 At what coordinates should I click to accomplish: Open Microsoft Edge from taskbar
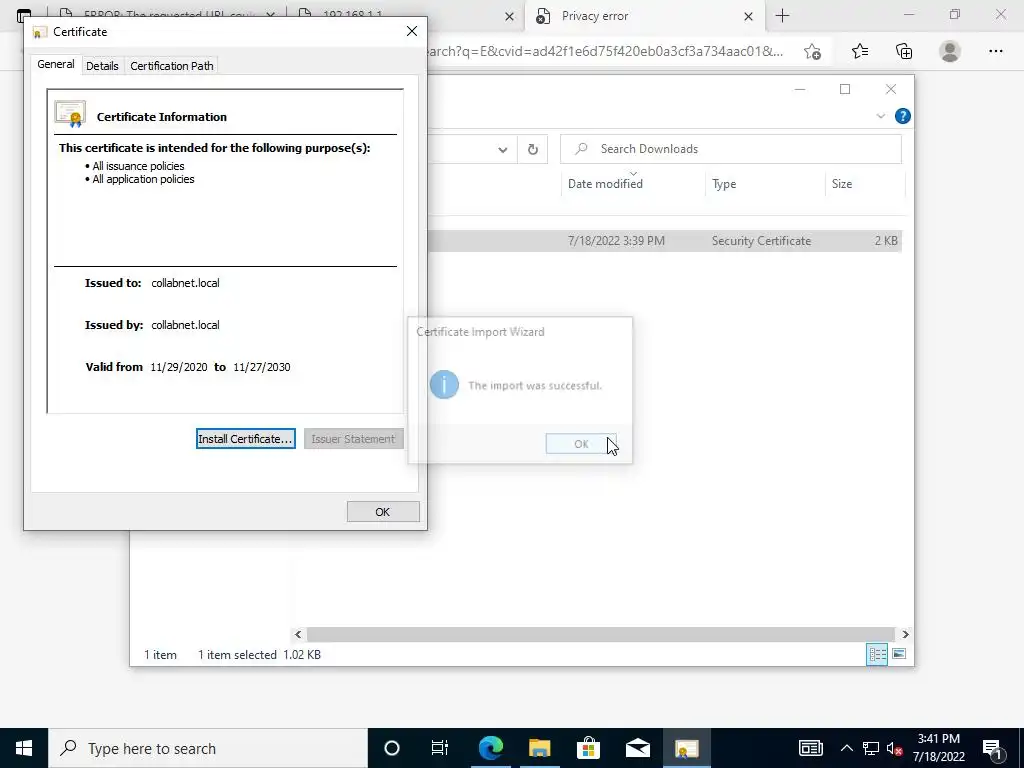tap(490, 748)
